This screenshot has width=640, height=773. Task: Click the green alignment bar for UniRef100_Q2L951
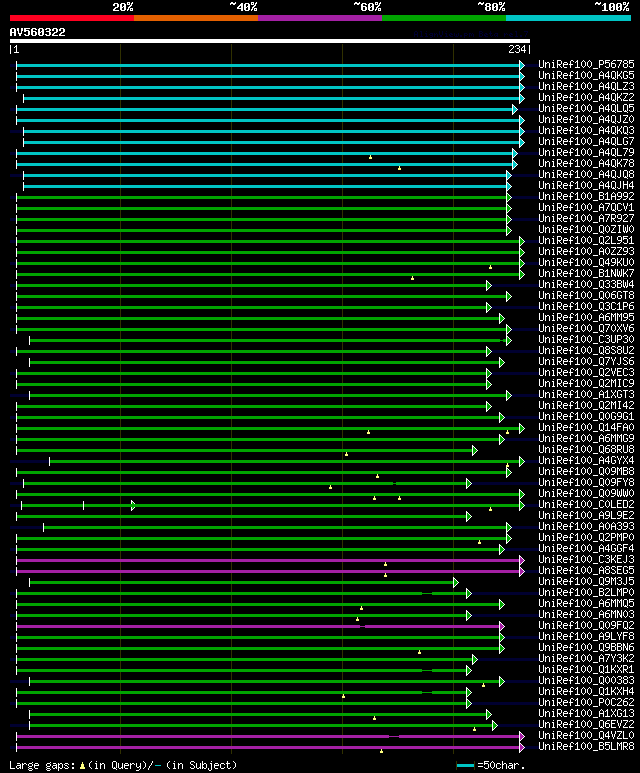268,241
